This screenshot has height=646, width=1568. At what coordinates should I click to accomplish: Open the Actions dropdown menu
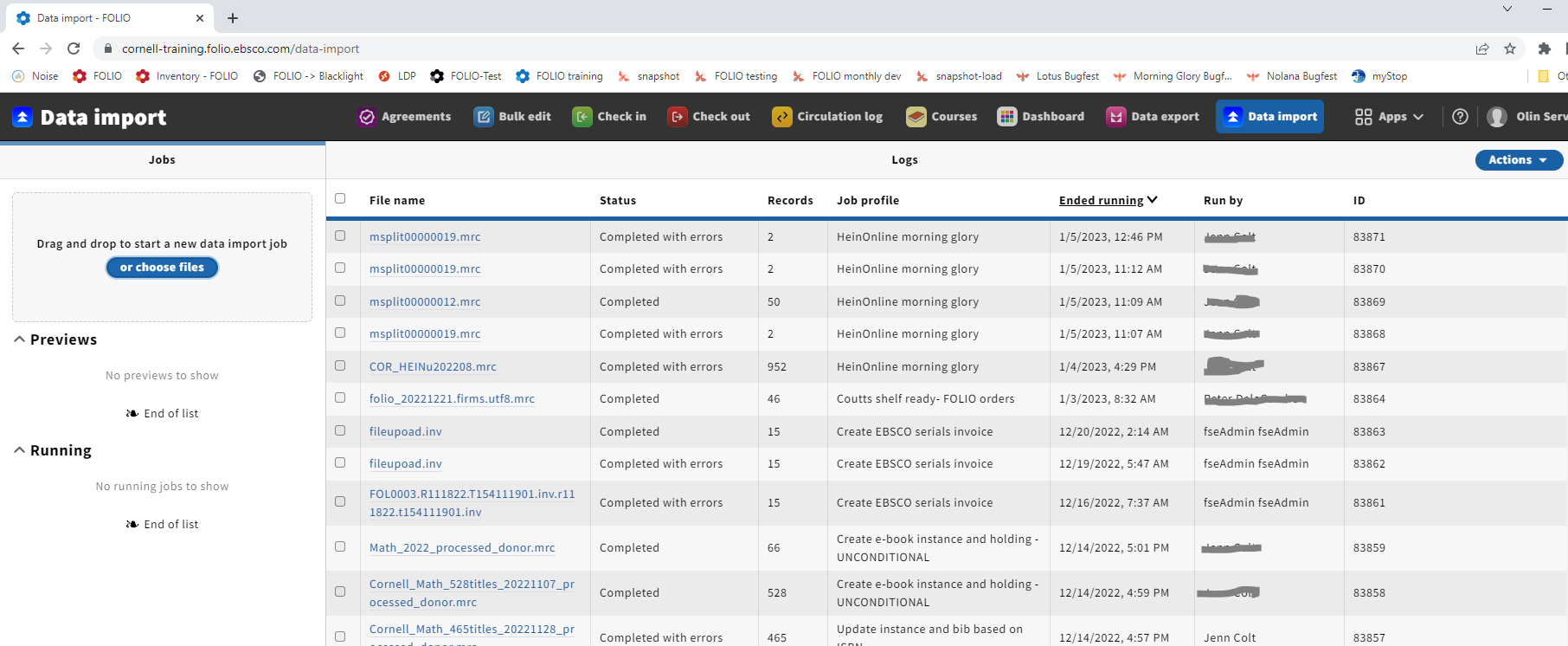pyautogui.click(x=1519, y=160)
